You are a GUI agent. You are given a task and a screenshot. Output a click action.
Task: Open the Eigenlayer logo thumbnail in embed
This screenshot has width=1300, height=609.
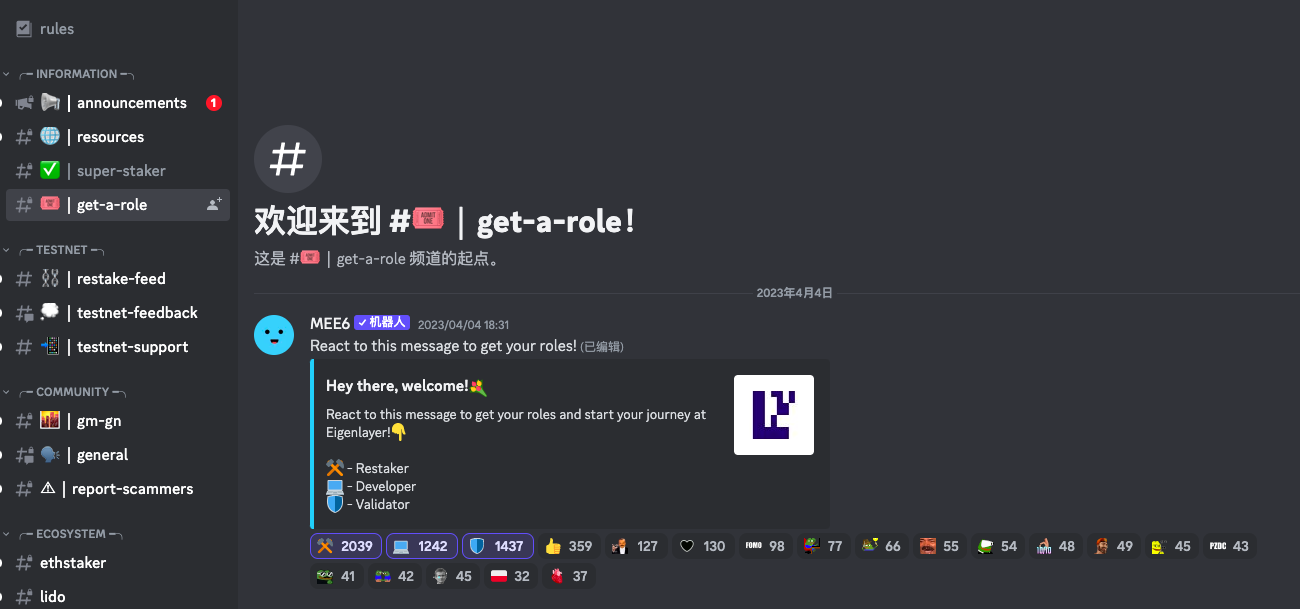click(774, 415)
